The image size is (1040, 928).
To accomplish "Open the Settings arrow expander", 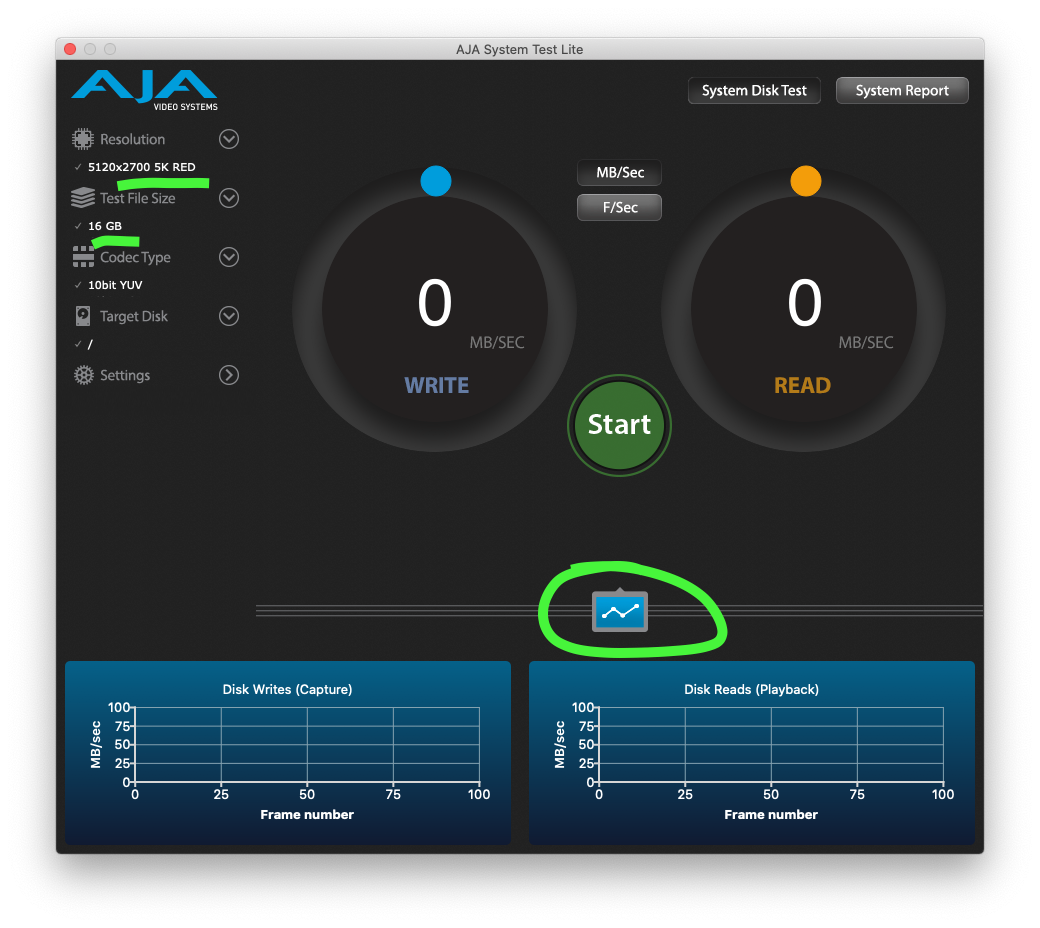I will (x=229, y=375).
